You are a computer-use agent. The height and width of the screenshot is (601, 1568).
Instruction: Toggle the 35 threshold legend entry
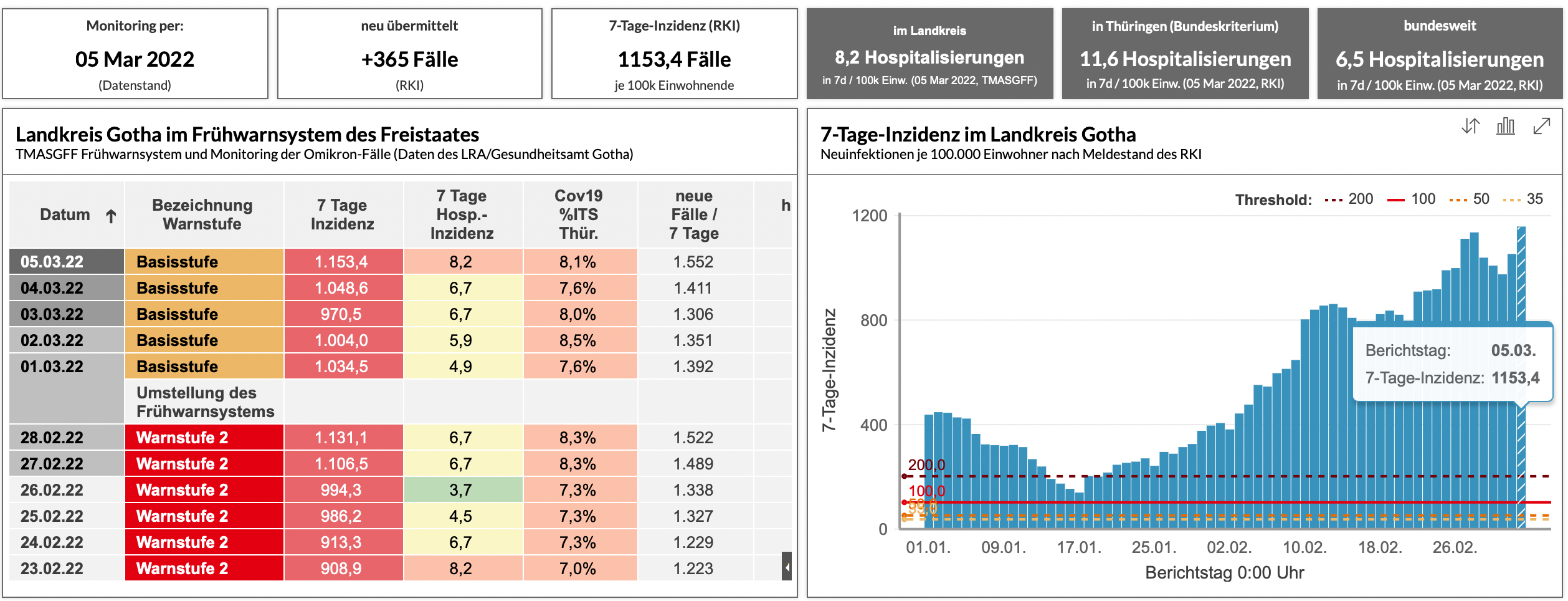pyautogui.click(x=1523, y=199)
